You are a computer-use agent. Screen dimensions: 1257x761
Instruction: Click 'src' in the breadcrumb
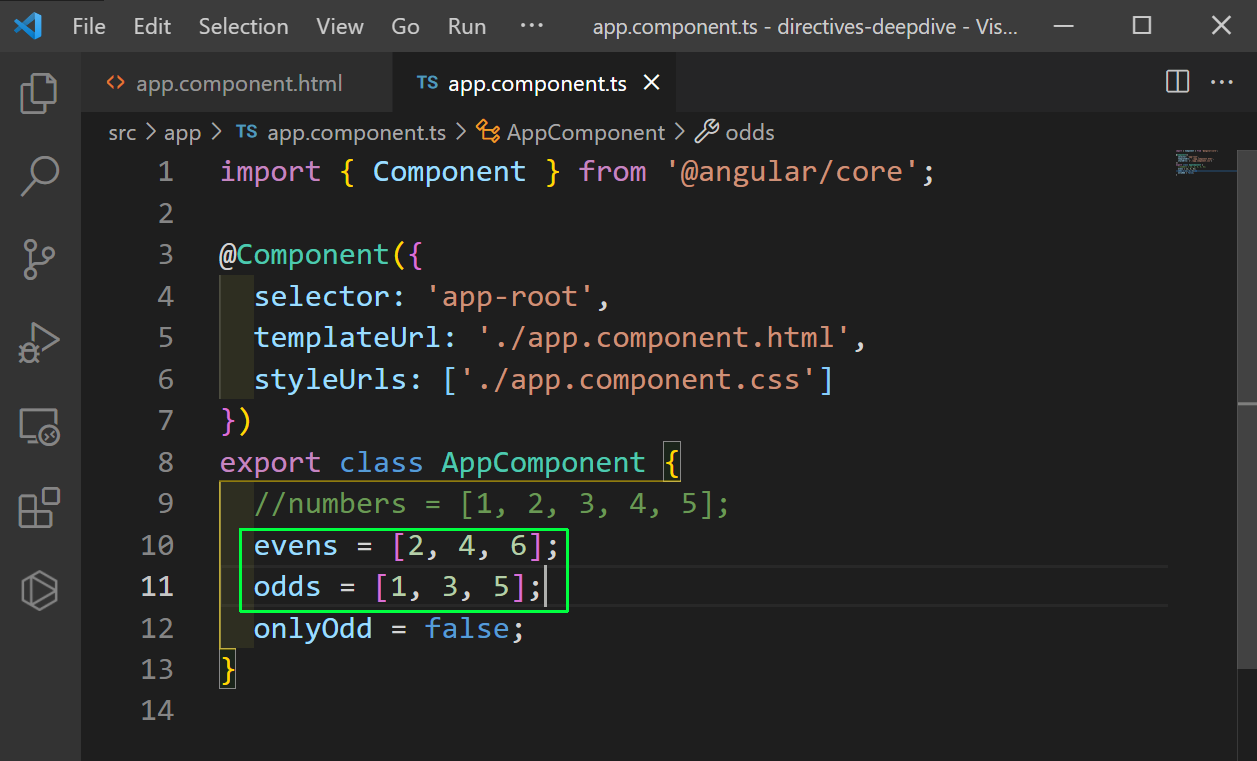(122, 133)
